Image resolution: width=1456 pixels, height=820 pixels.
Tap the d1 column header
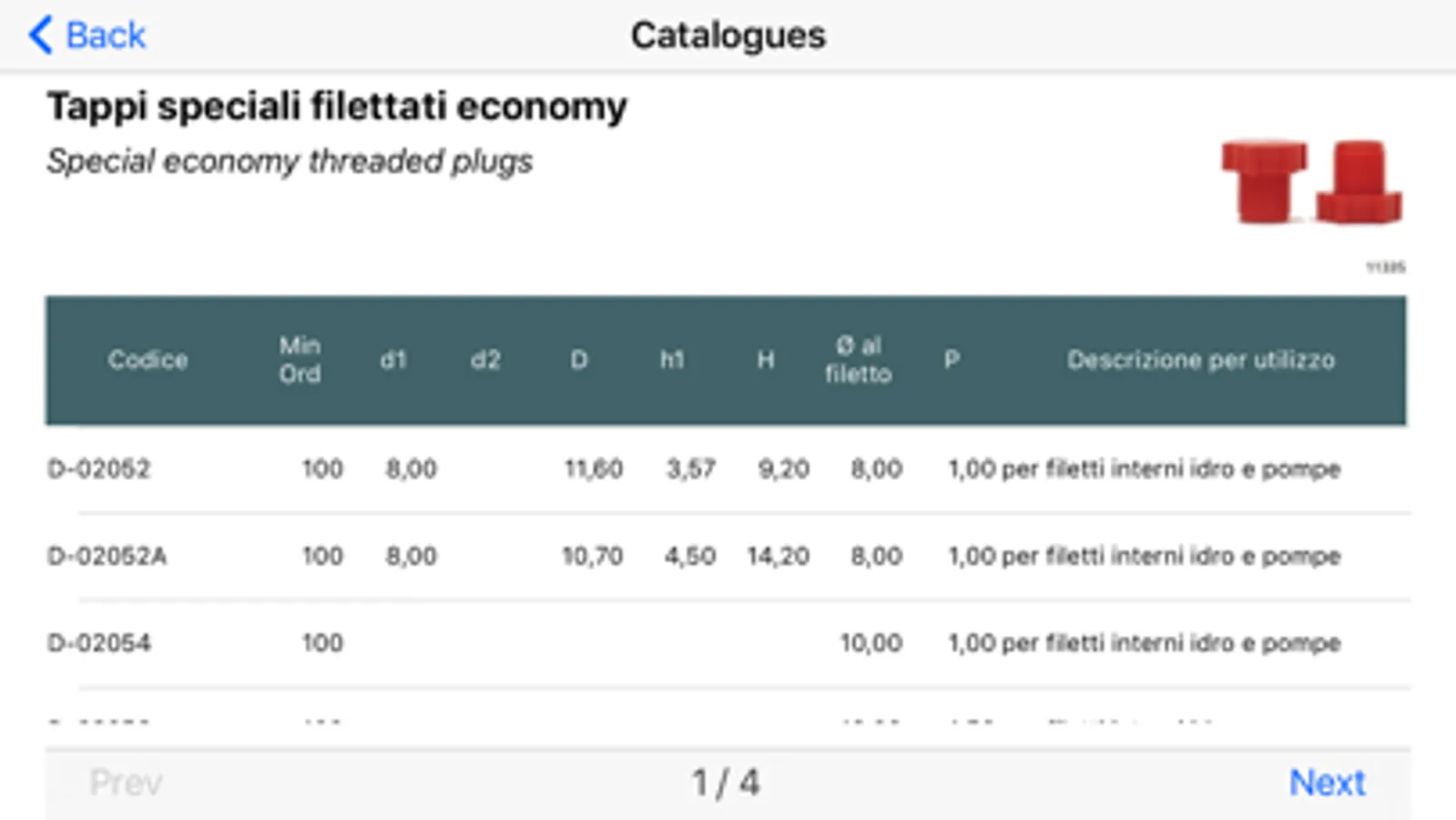click(x=392, y=360)
